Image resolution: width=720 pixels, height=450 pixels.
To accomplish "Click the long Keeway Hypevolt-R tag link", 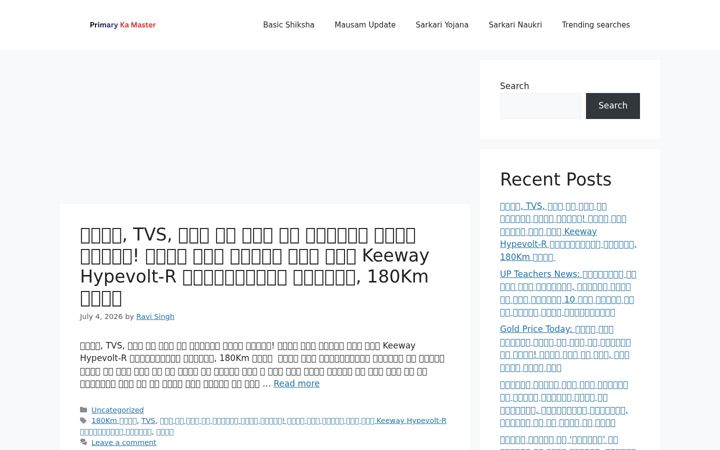I will pyautogui.click(x=263, y=426).
